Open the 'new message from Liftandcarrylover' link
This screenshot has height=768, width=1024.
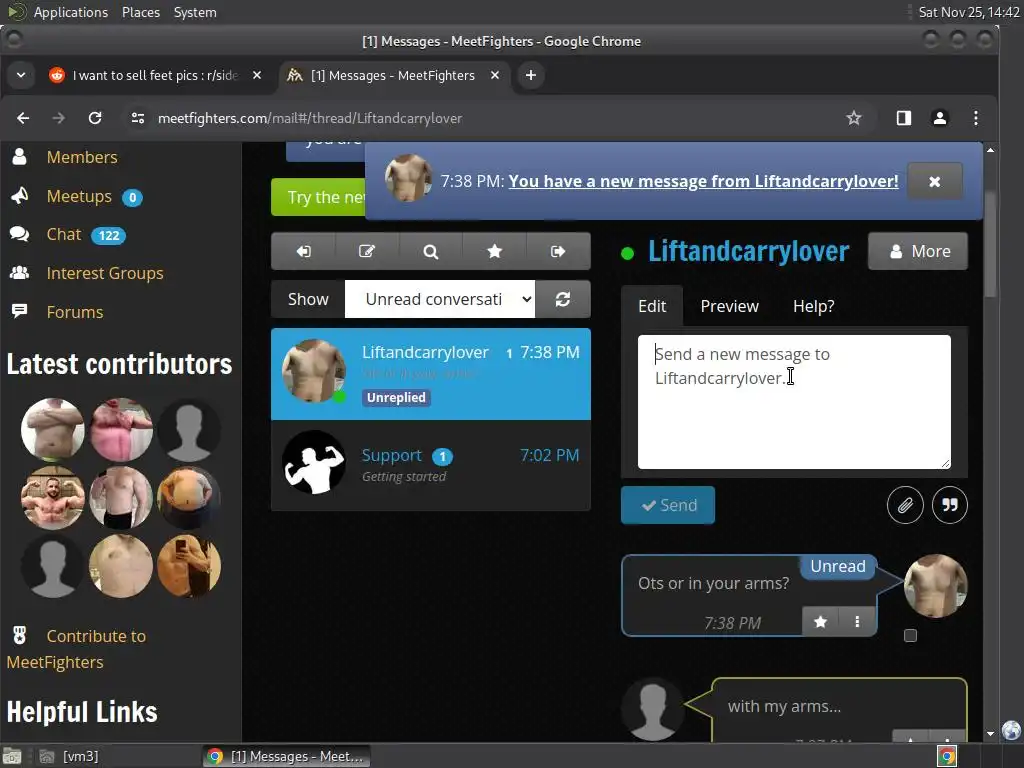703,181
